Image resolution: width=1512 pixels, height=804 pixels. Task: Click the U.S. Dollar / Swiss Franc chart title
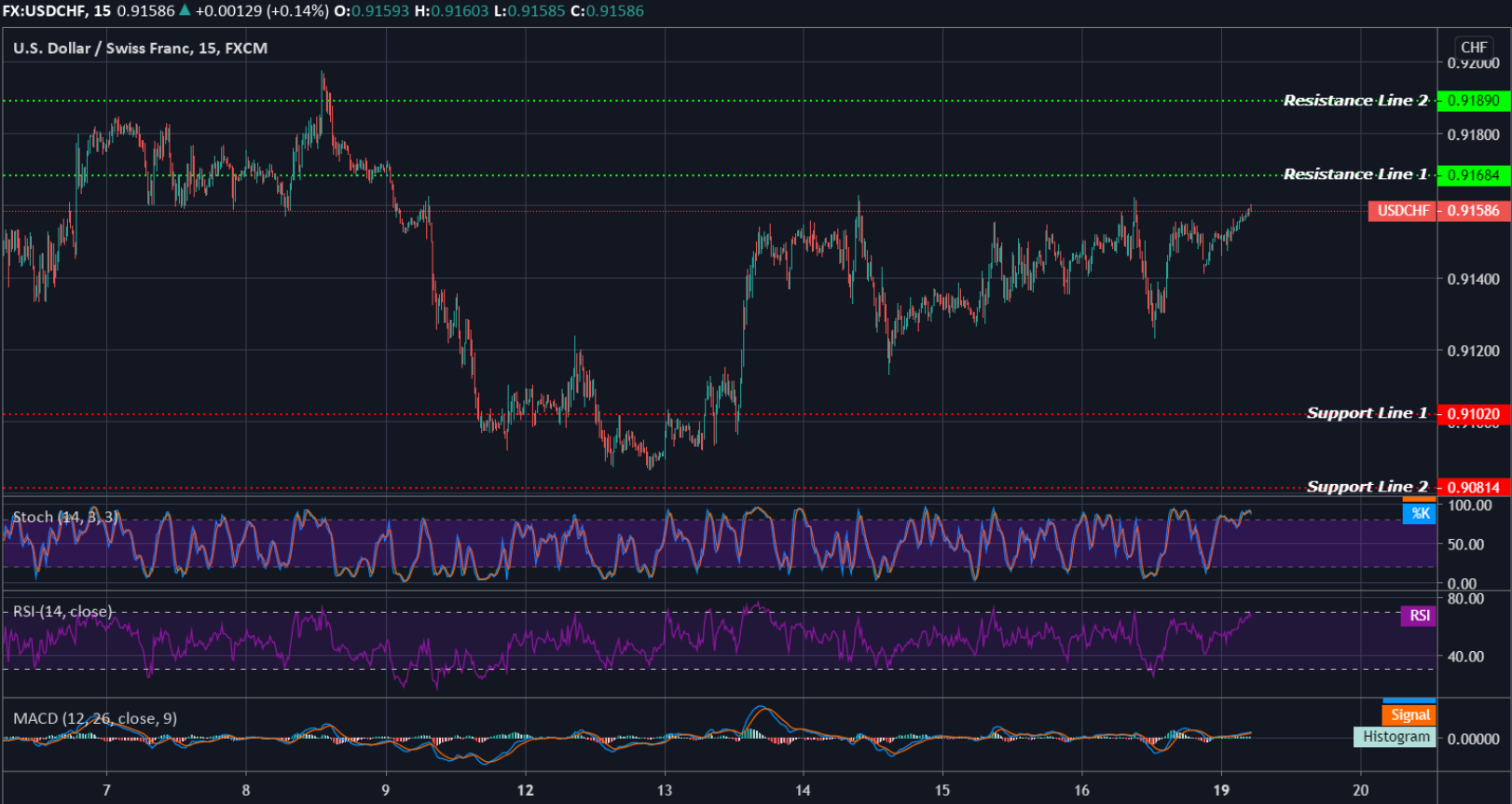[140, 48]
